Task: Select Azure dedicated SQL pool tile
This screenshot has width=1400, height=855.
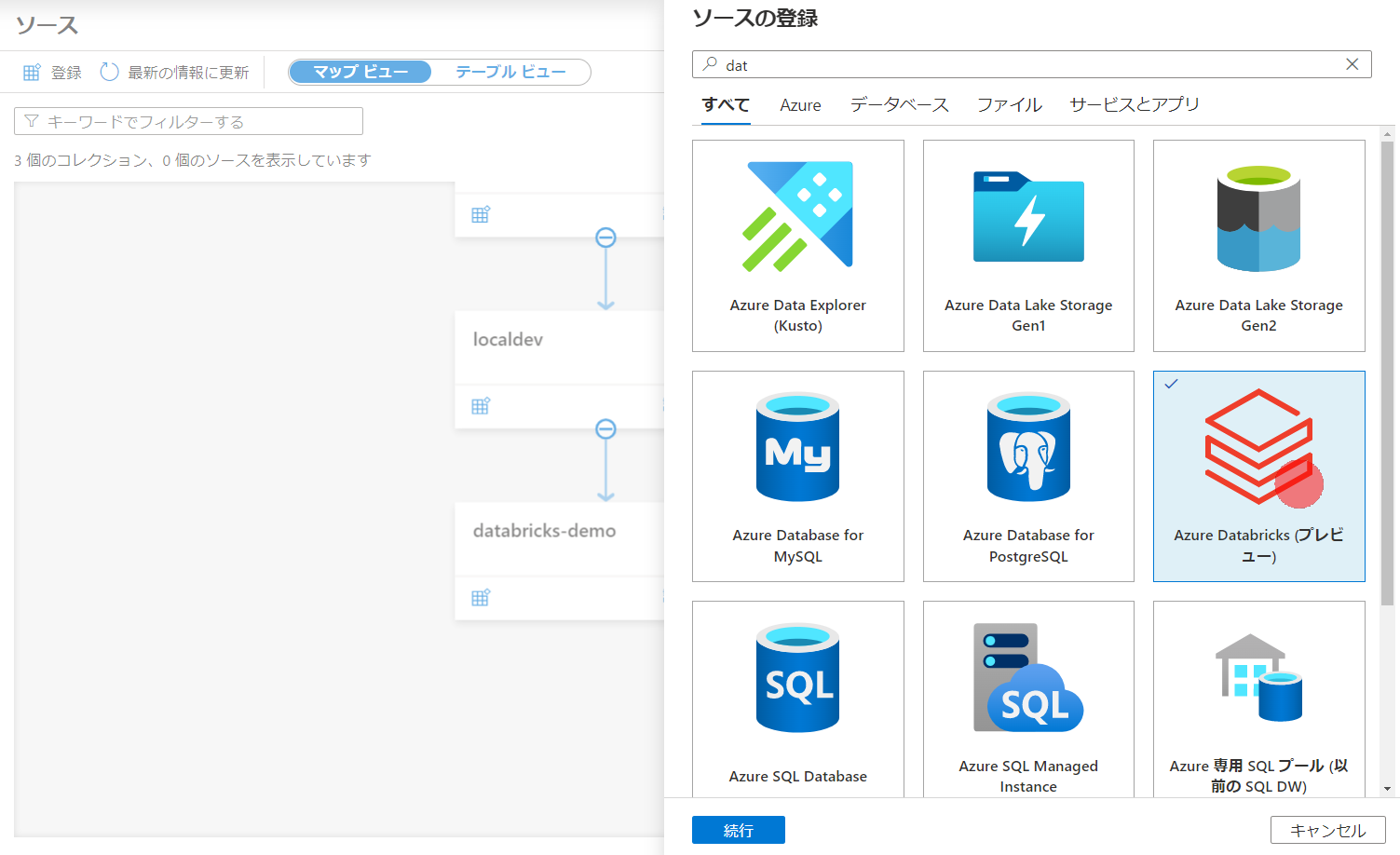Action: coord(1258,699)
